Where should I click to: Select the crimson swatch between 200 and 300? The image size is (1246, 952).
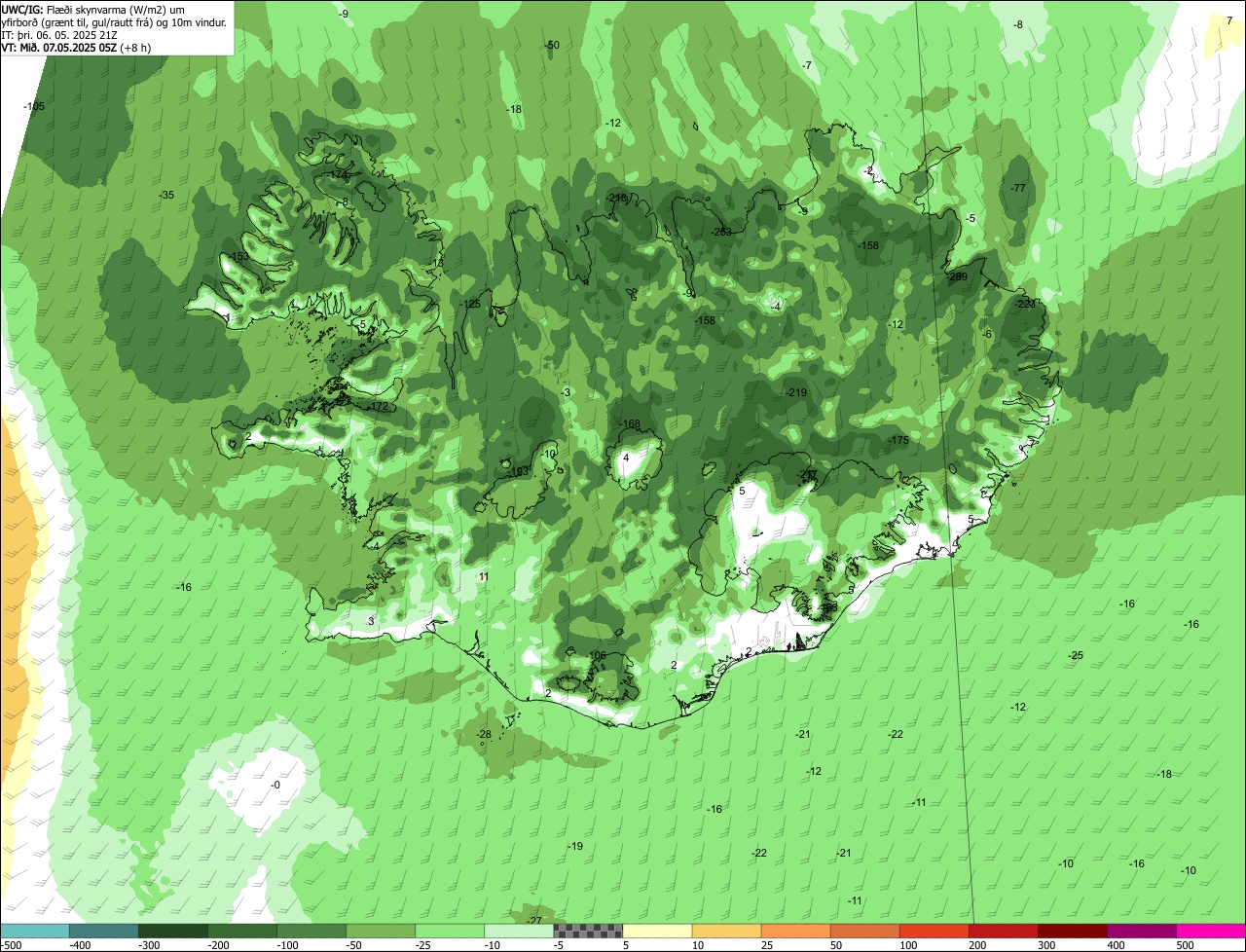tap(1002, 931)
